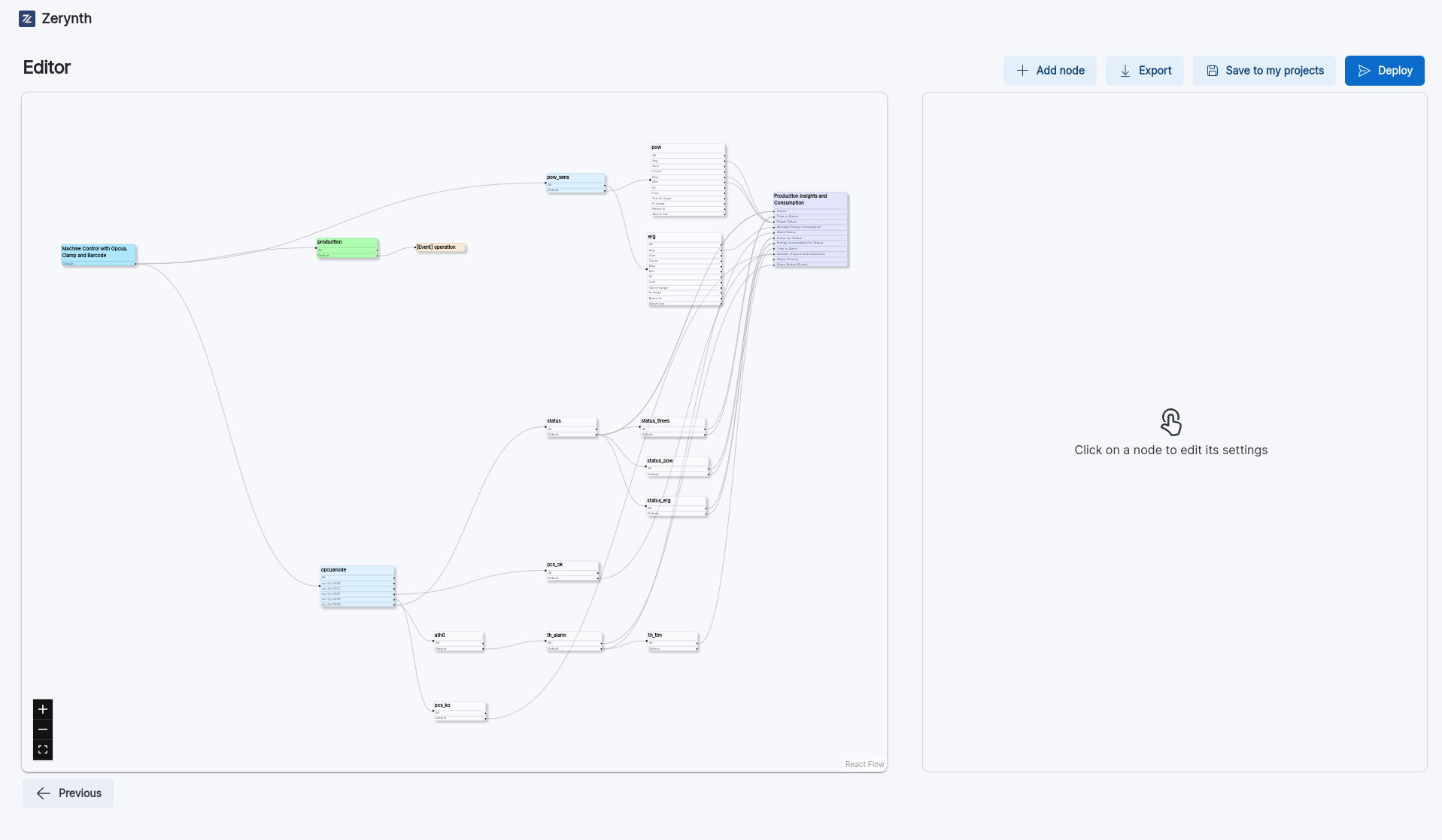Click the Zerynth logo icon
The height and width of the screenshot is (840, 1442).
coord(27,19)
